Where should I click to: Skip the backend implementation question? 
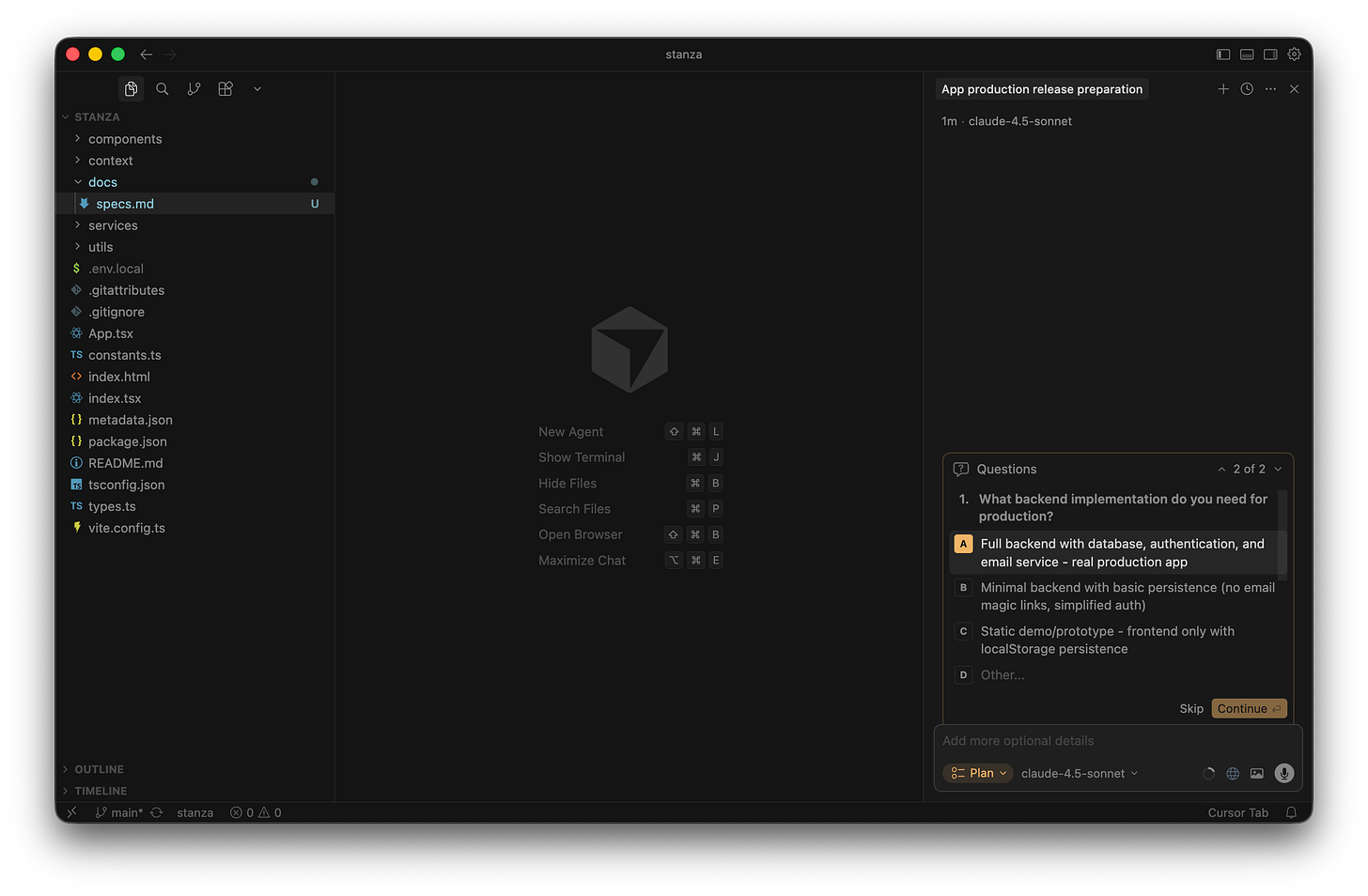1190,708
